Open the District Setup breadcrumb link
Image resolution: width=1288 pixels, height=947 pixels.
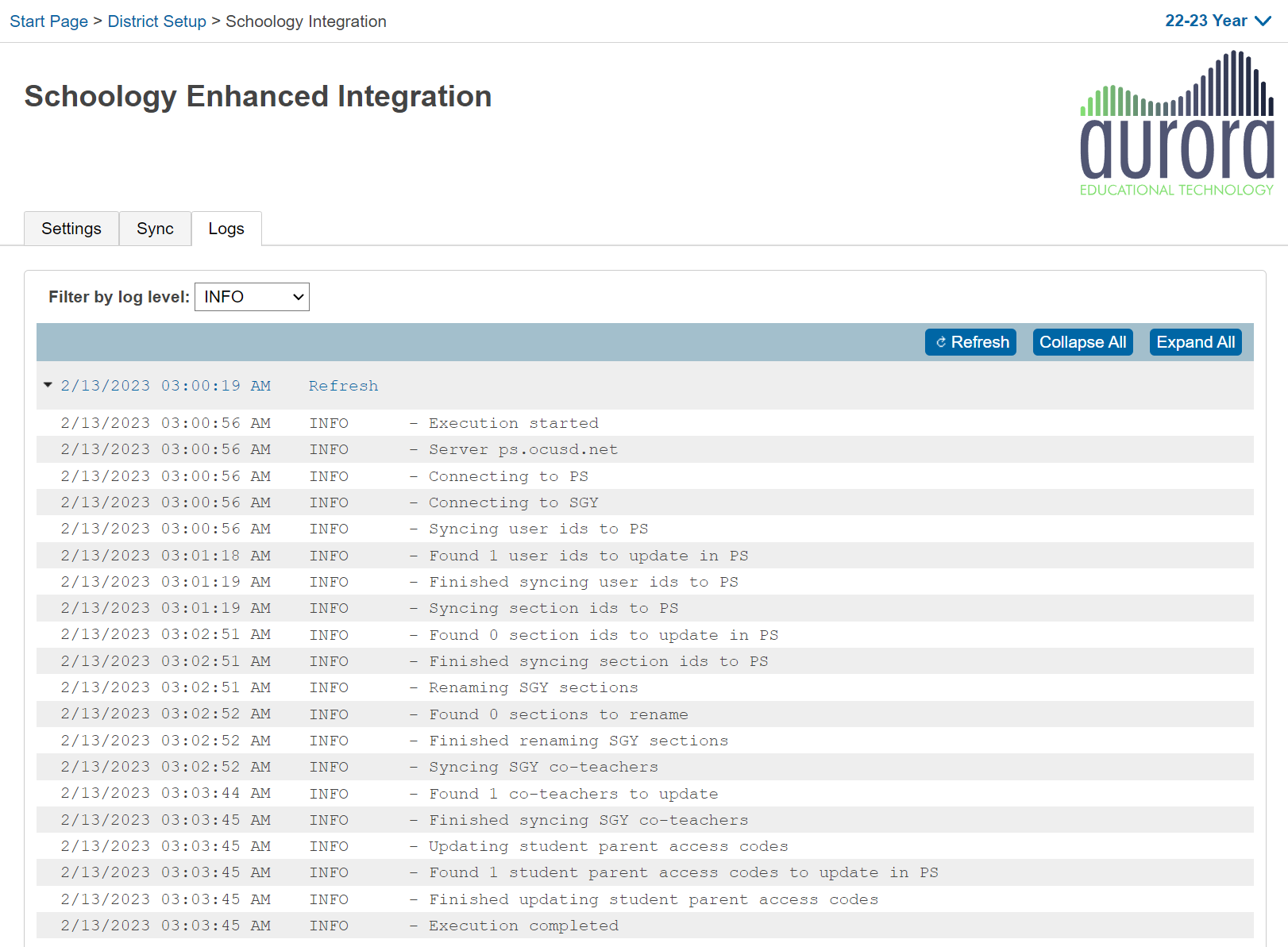tap(156, 21)
